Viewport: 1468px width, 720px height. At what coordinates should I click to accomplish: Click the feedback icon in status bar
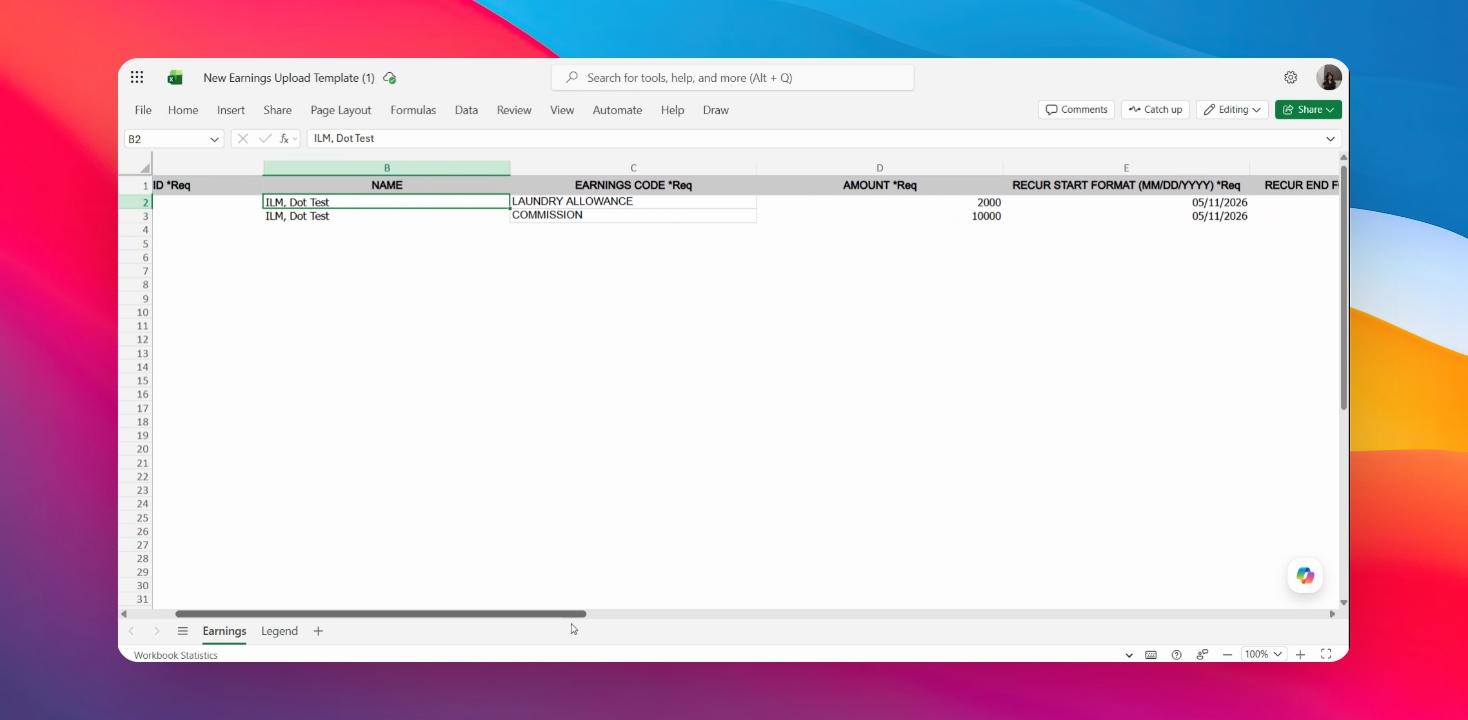click(1202, 655)
